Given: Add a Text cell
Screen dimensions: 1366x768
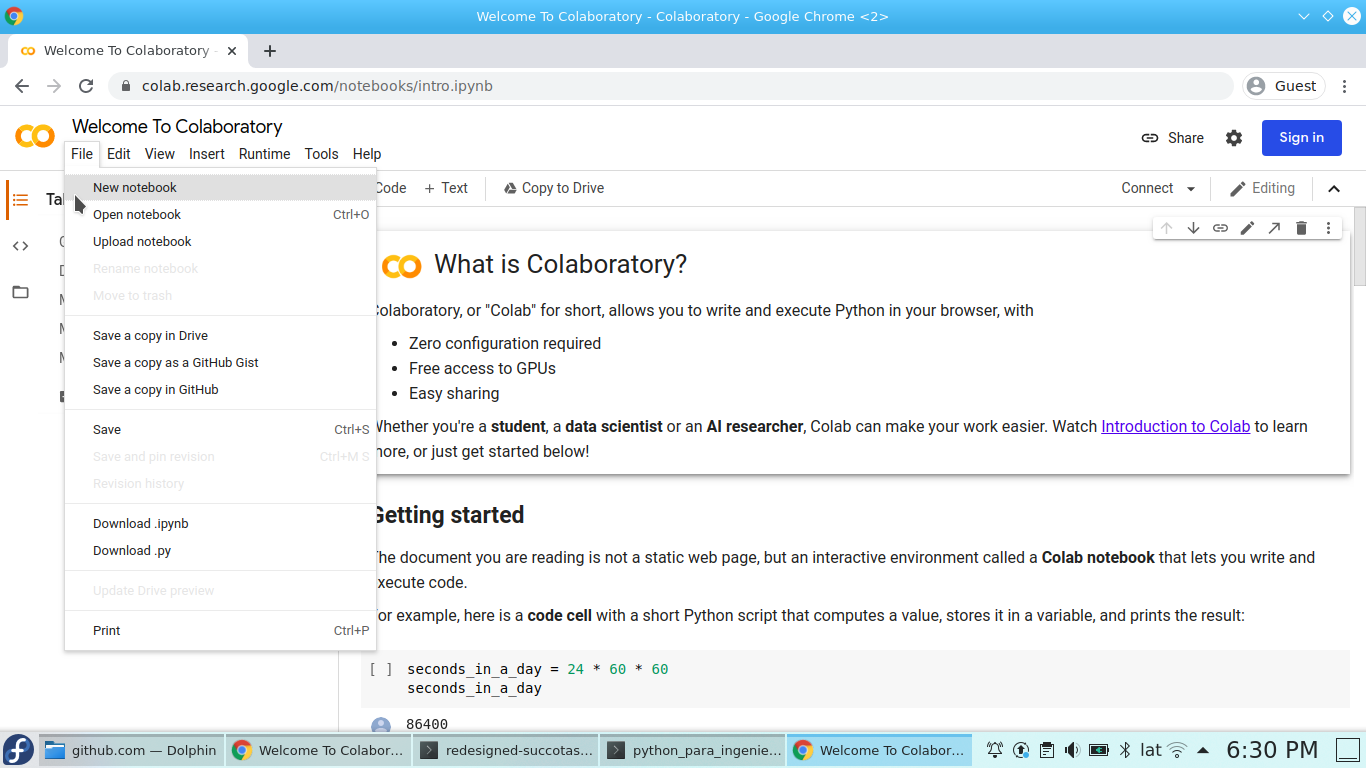Looking at the screenshot, I should pyautogui.click(x=446, y=188).
